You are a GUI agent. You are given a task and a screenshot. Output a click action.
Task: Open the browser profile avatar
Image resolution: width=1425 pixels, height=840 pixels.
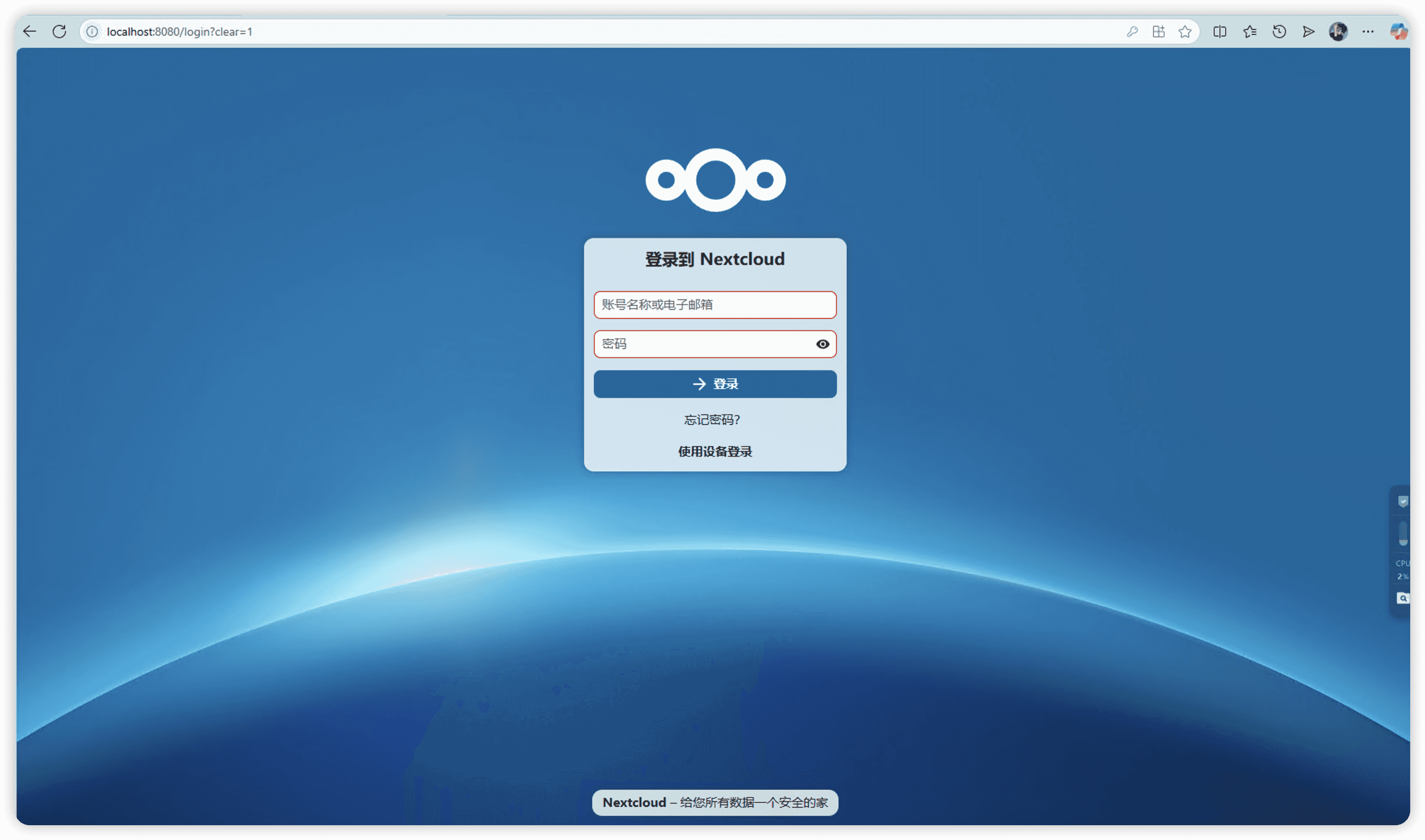point(1338,32)
